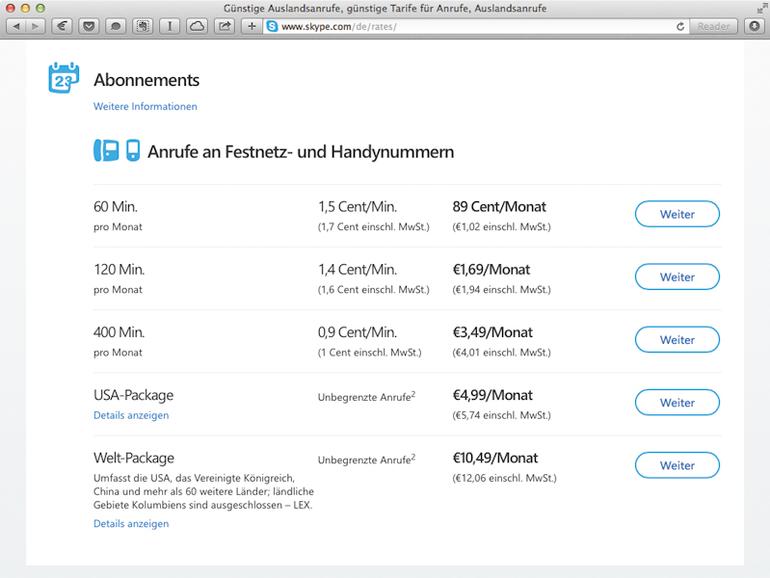Reload page with the refresh icon
770x578 pixels.
680,27
